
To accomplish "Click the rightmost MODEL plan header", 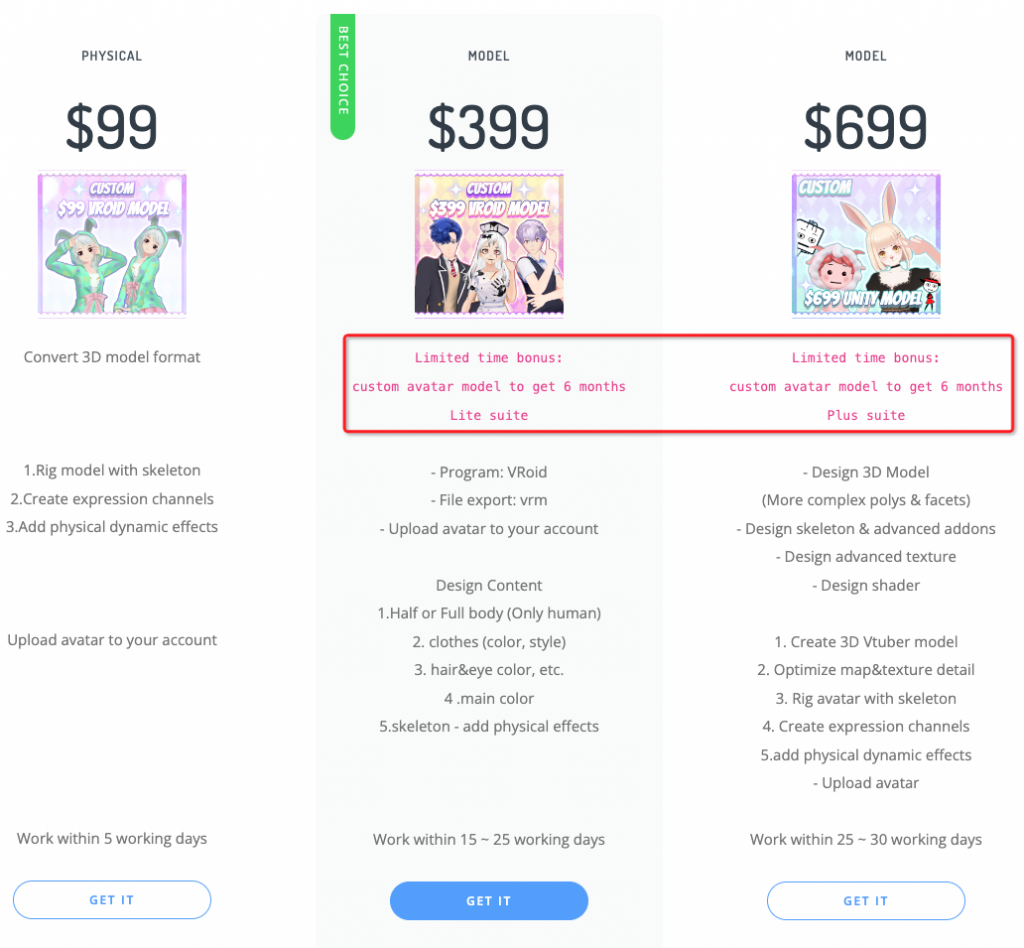I will click(x=865, y=56).
